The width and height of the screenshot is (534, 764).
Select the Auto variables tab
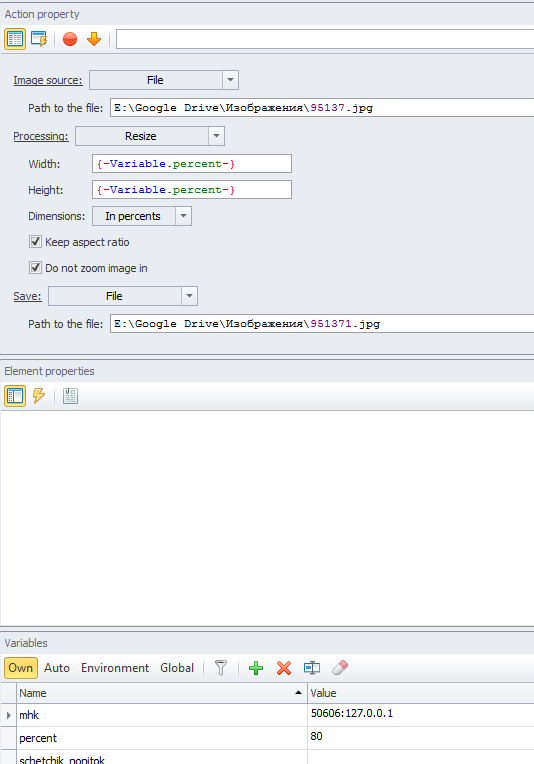(57, 668)
